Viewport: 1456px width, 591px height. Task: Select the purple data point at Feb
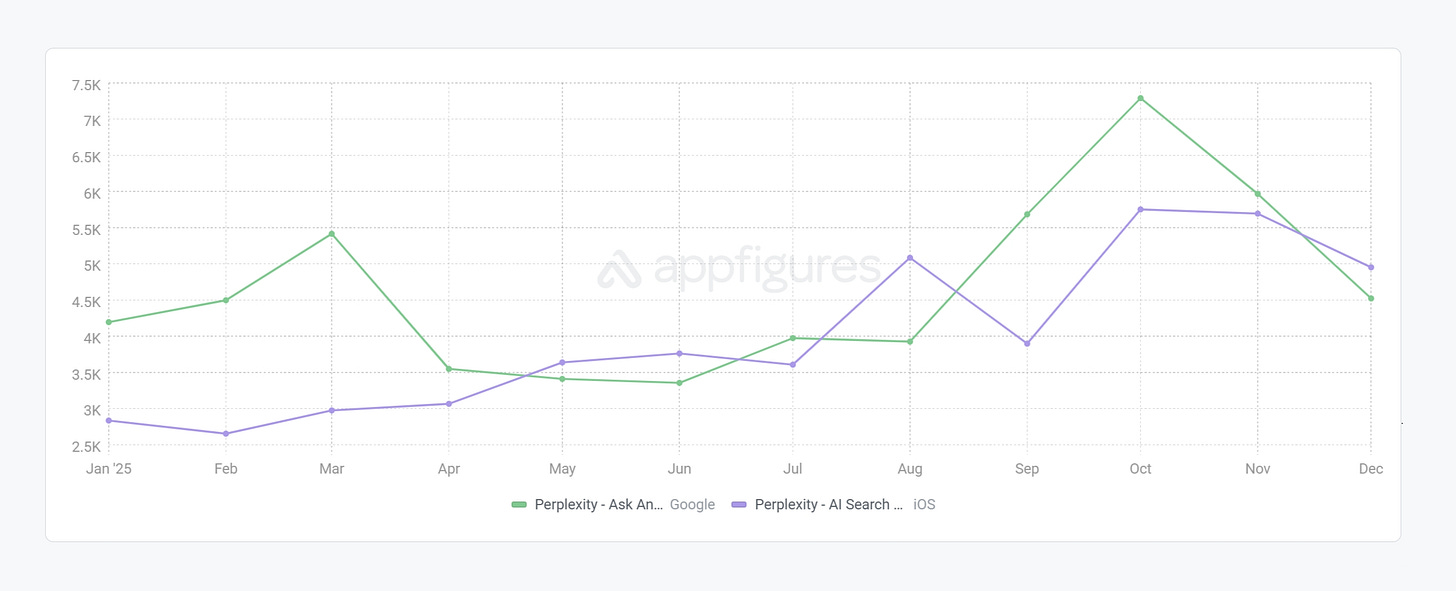pyautogui.click(x=226, y=434)
